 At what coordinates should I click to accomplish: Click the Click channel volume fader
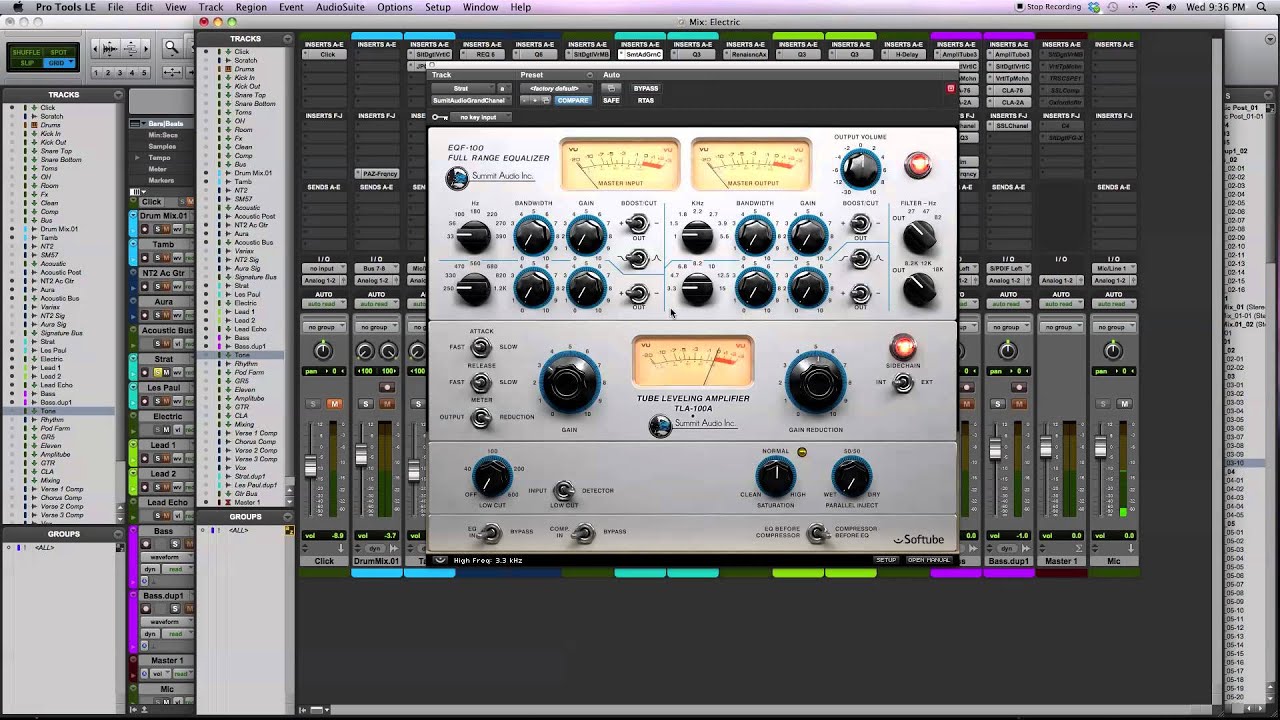click(311, 466)
